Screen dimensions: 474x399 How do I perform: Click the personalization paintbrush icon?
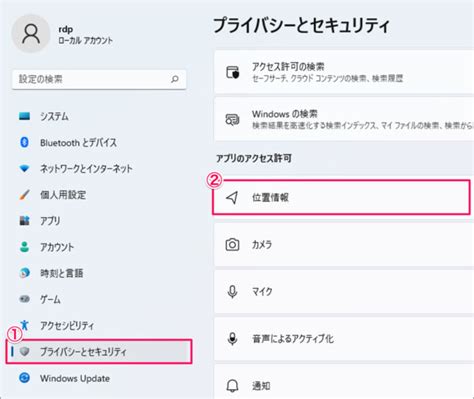[24, 195]
